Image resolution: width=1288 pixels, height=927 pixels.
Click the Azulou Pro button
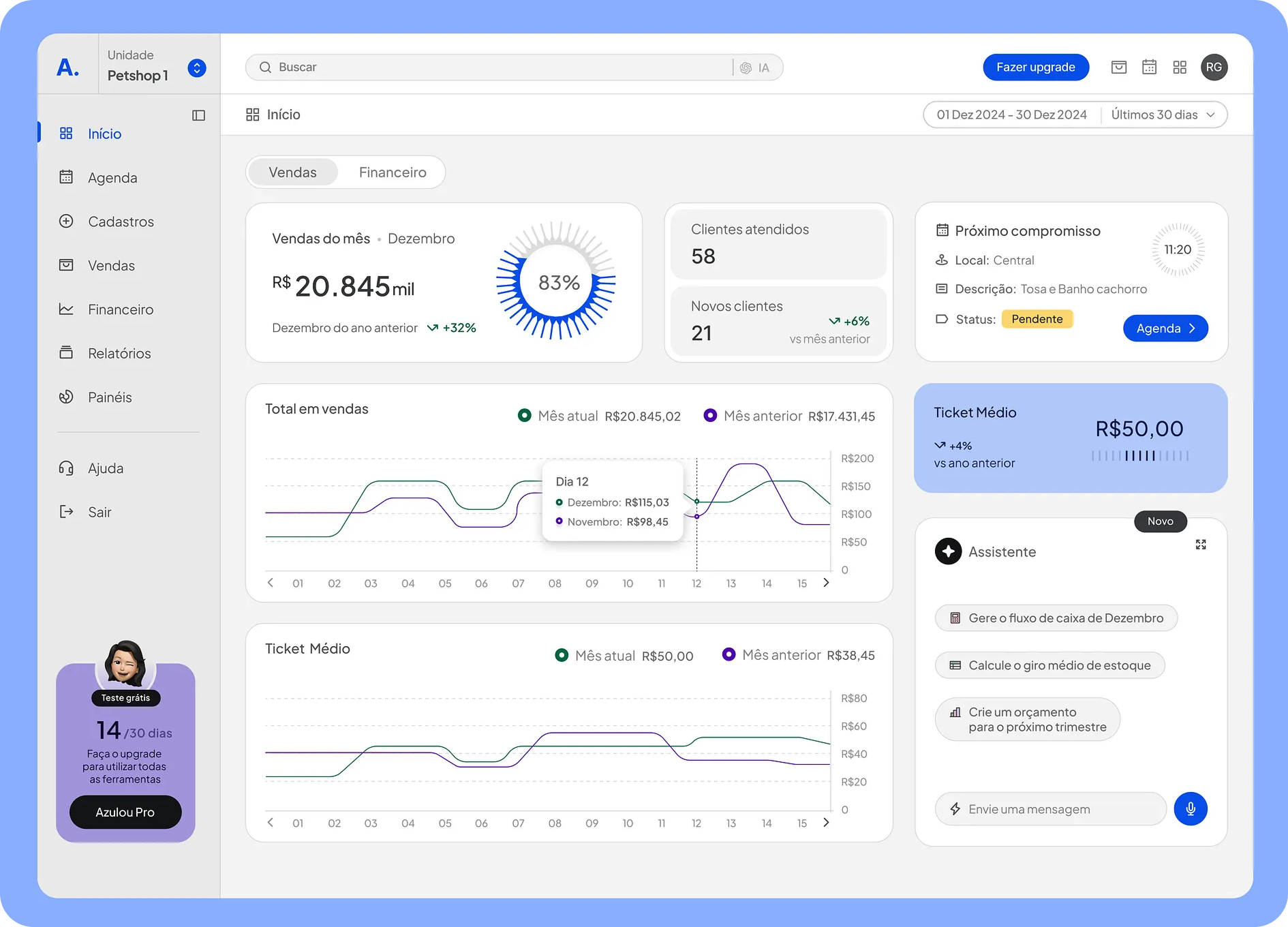pos(125,812)
